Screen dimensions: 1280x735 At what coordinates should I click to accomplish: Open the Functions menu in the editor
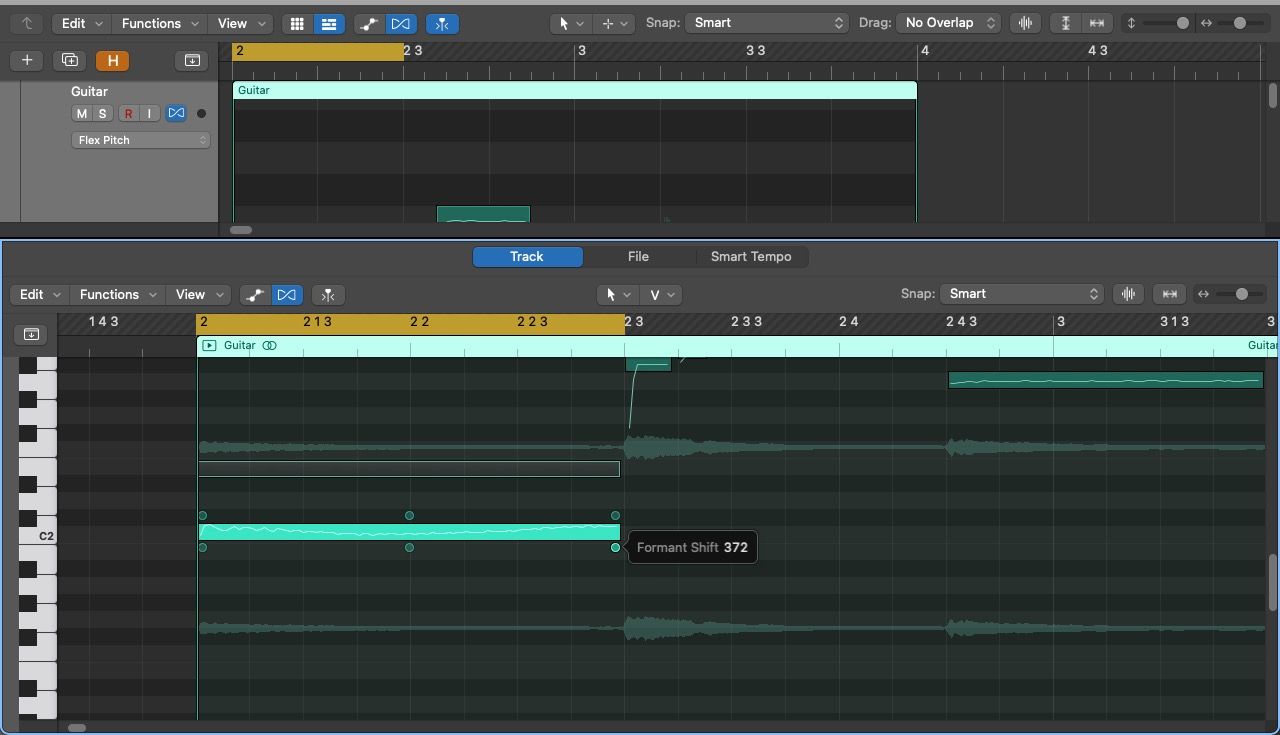116,294
